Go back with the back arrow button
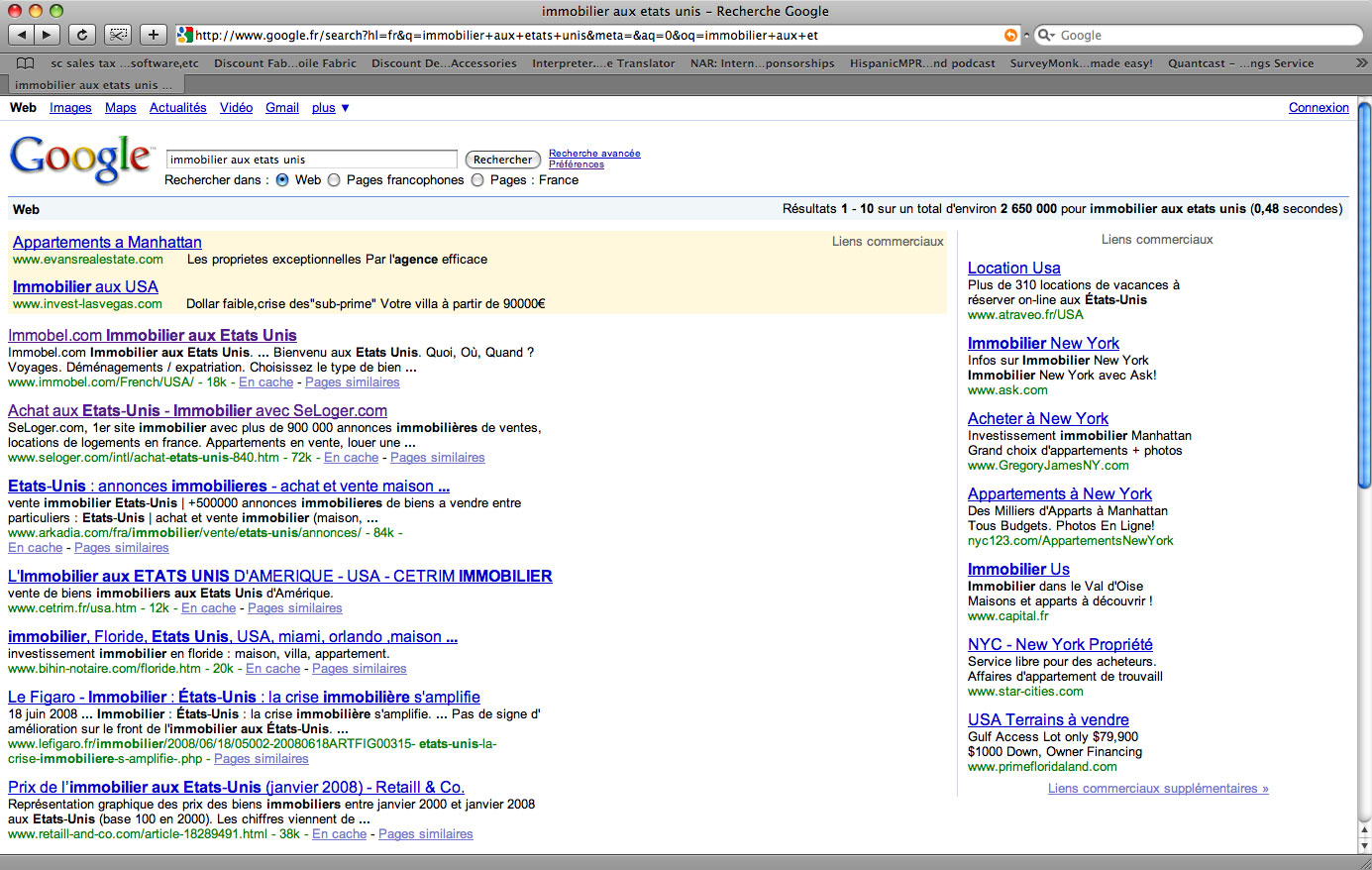 pos(22,35)
